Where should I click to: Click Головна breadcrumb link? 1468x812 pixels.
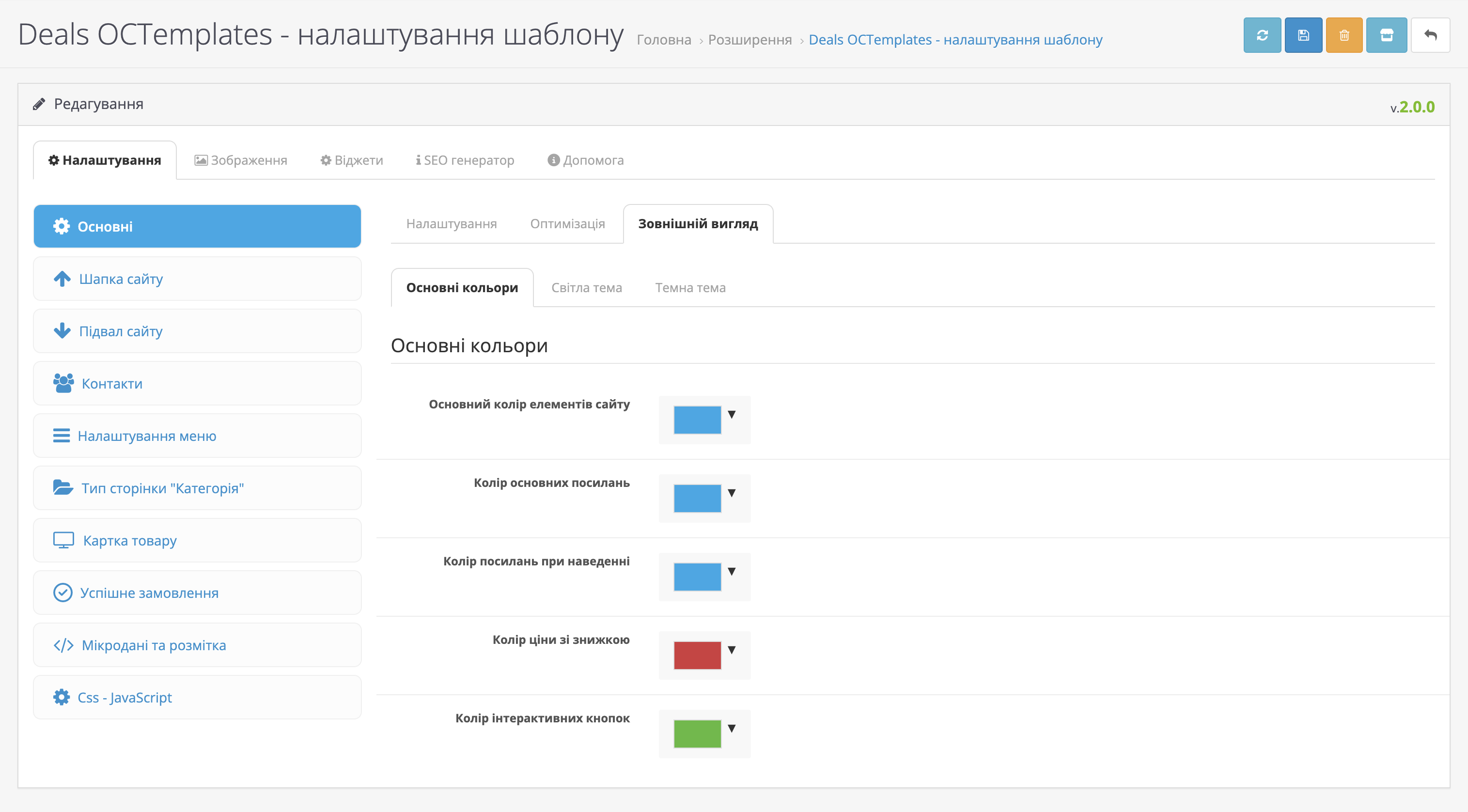pos(663,40)
